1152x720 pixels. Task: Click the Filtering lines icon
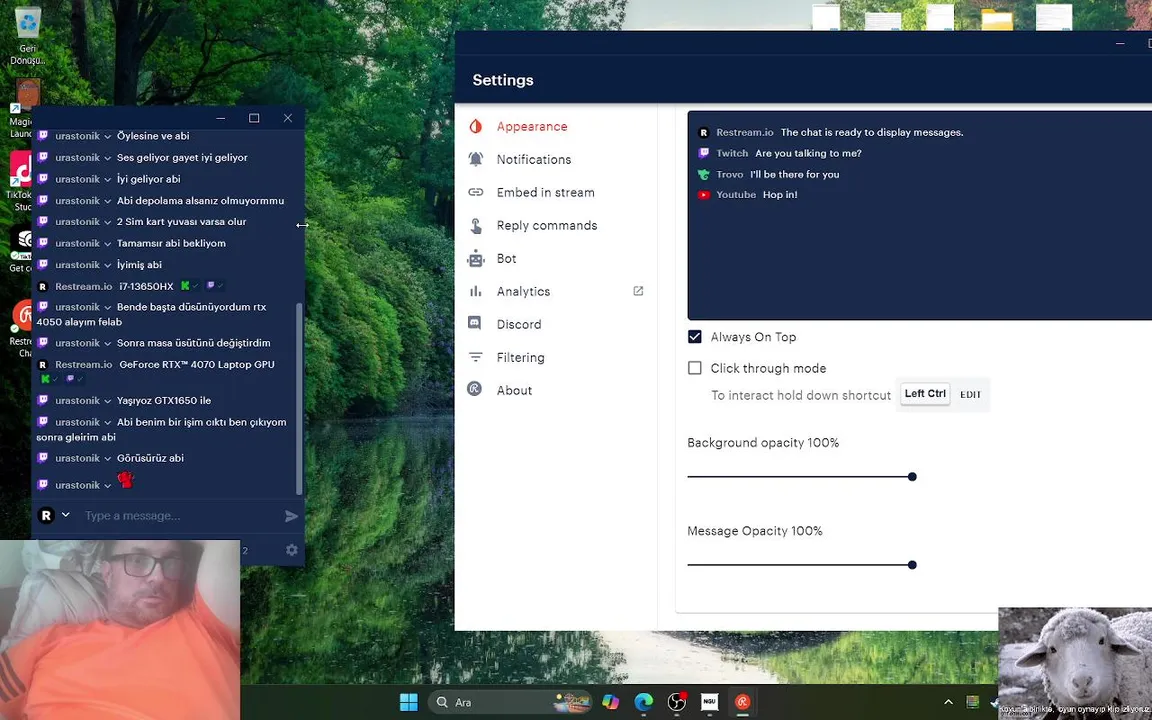tap(475, 357)
